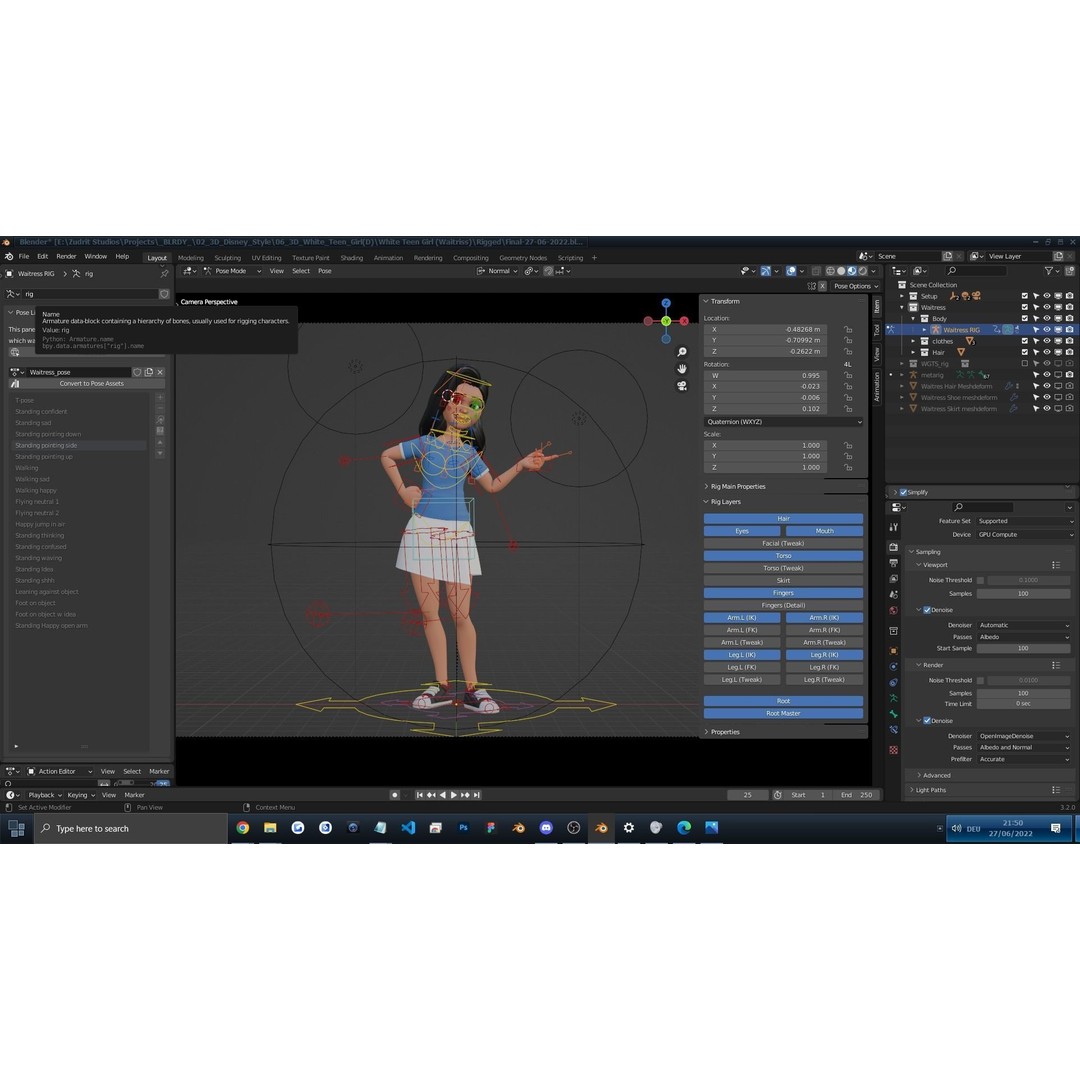Open Photoshop from the Windows taskbar
1080x1080 pixels.
point(463,828)
